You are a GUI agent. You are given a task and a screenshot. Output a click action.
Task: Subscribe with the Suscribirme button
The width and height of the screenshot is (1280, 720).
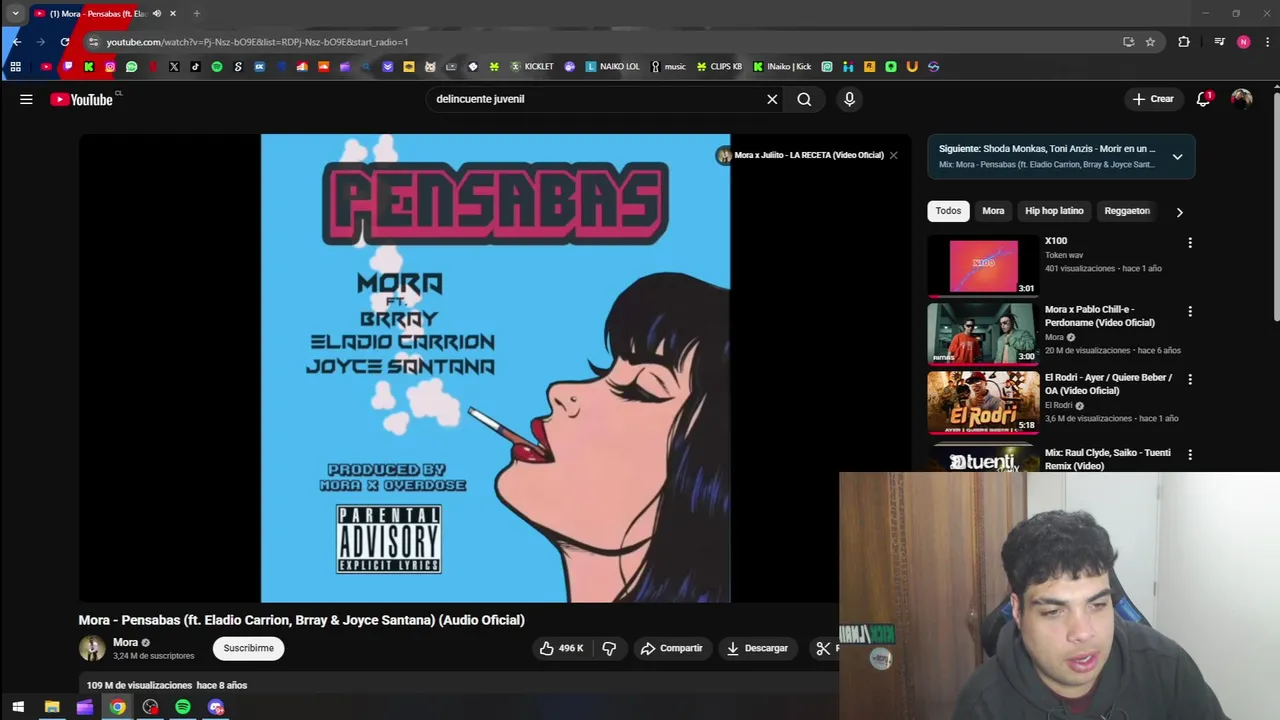coord(248,648)
